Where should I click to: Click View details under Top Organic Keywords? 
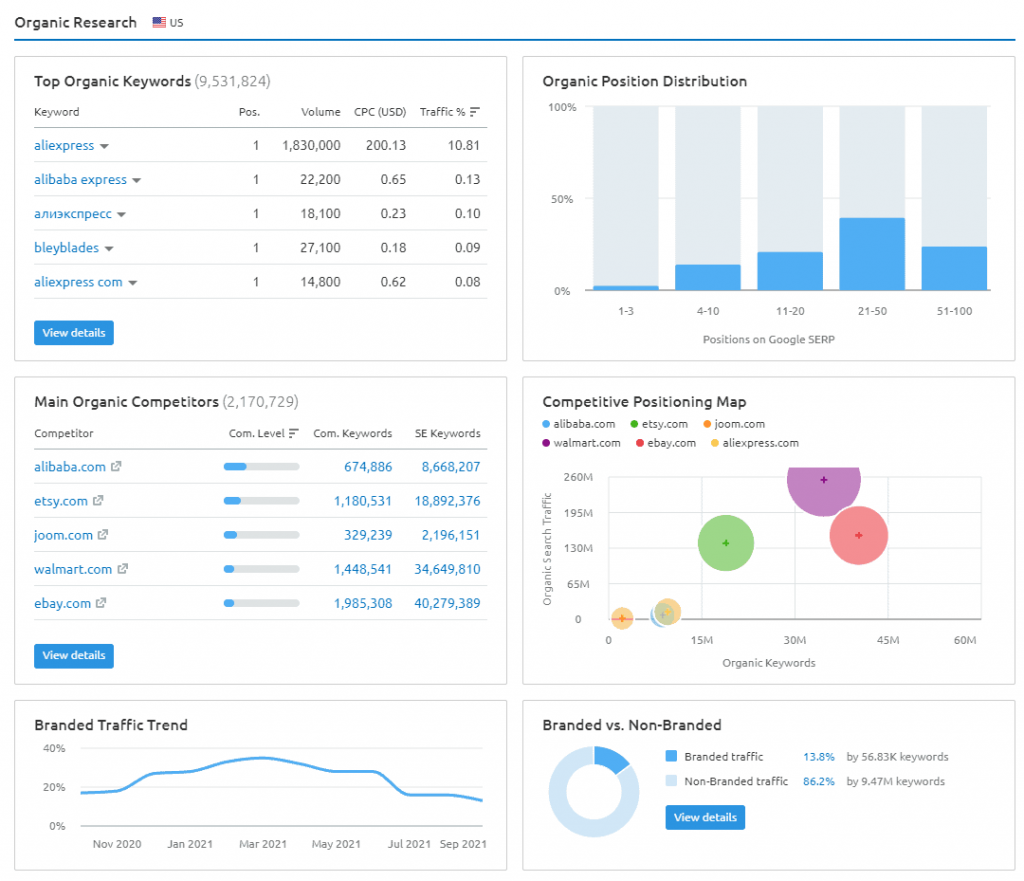(74, 332)
